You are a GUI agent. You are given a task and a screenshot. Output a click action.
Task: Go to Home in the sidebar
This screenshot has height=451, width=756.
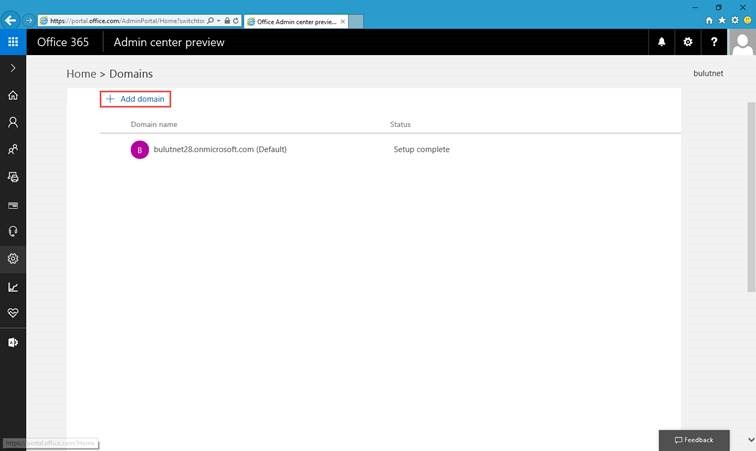pos(13,95)
